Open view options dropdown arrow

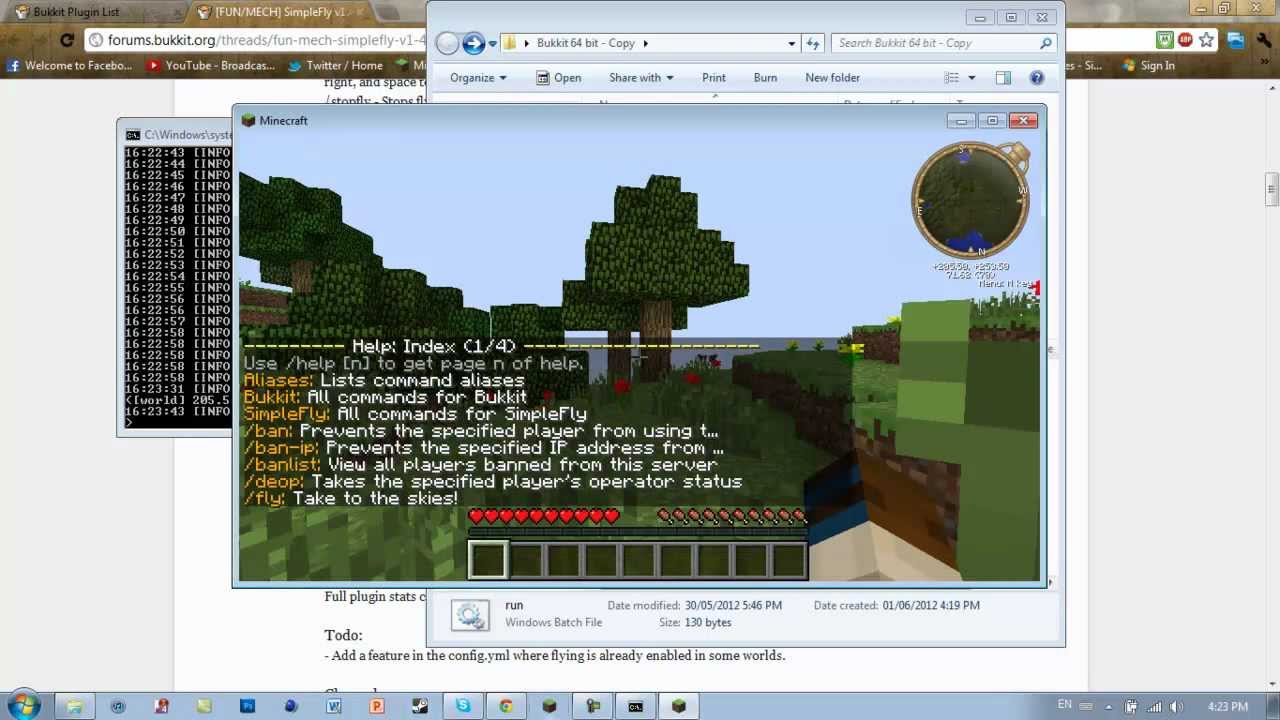[x=972, y=78]
